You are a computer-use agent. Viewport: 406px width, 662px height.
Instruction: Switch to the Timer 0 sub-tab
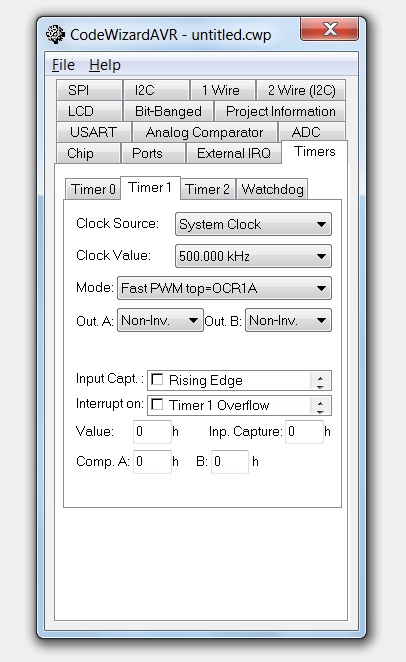tap(93, 189)
